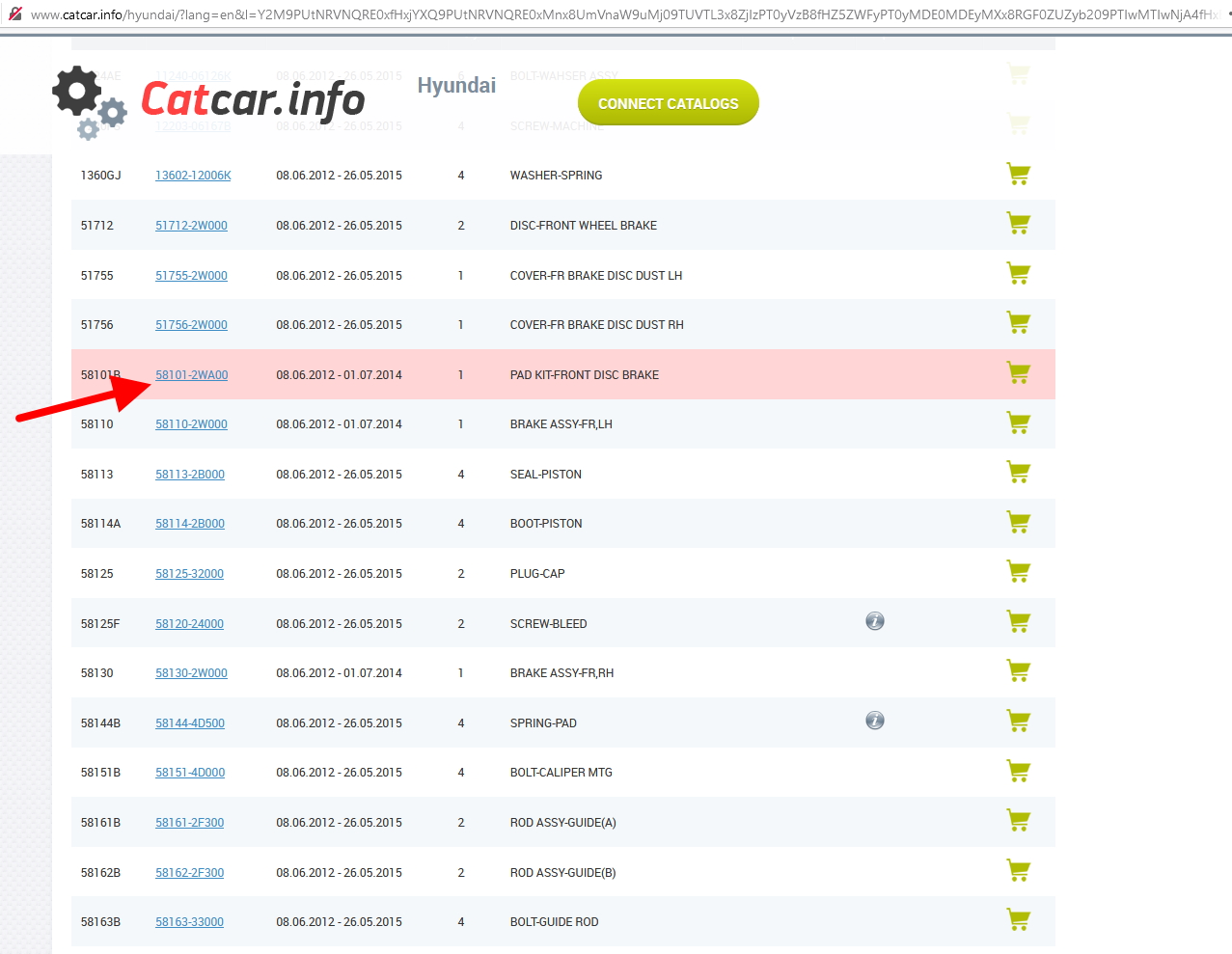1232x954 pixels.
Task: Open info icon for SCREW-BLEED part
Action: 875,622
